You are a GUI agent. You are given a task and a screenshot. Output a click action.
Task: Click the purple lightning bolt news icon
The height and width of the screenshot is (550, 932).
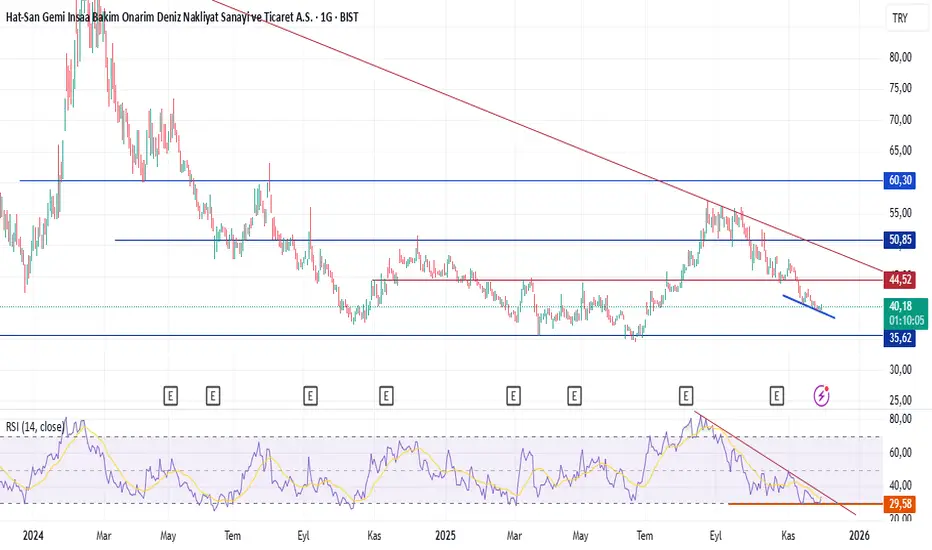(x=821, y=395)
